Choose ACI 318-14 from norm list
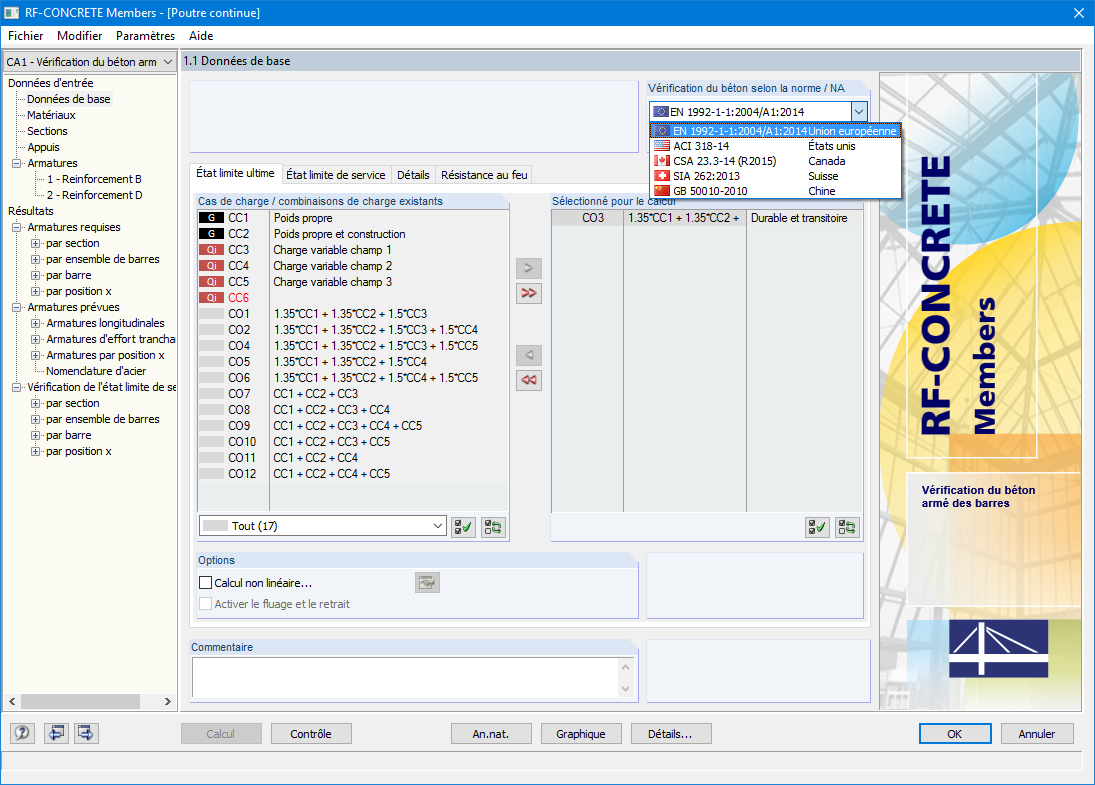The height and width of the screenshot is (785, 1095). pyautogui.click(x=775, y=146)
